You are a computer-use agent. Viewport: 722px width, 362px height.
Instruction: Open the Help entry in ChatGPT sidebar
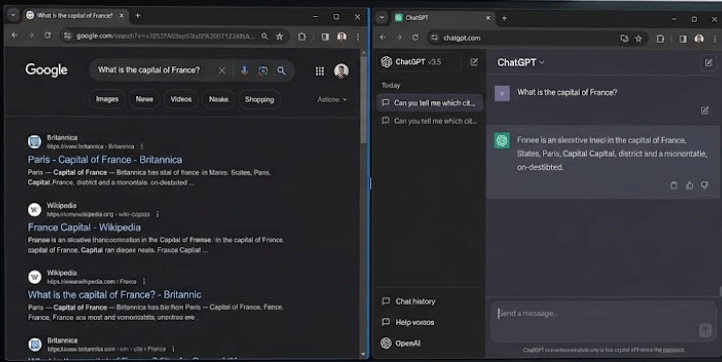(x=408, y=322)
